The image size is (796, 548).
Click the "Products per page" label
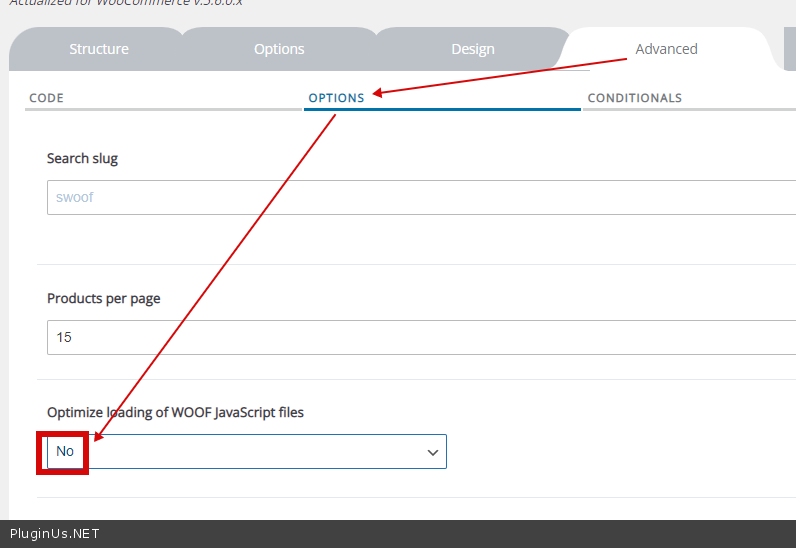click(103, 299)
